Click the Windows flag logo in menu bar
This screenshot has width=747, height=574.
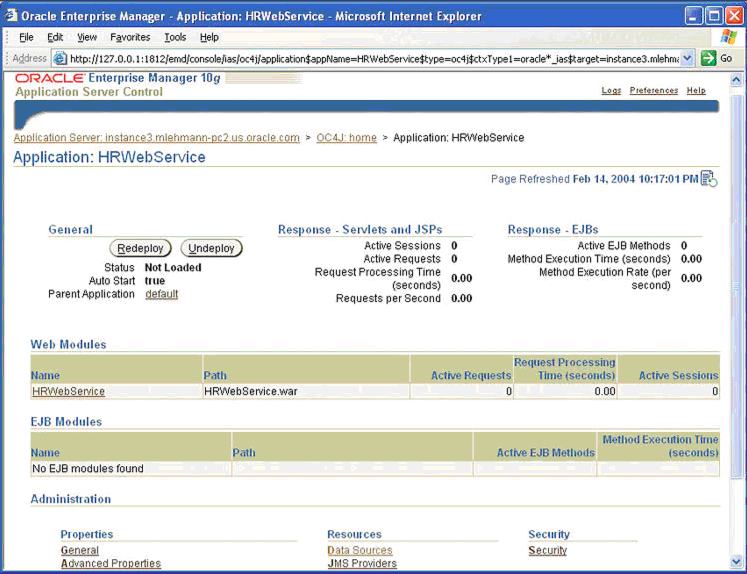(729, 37)
